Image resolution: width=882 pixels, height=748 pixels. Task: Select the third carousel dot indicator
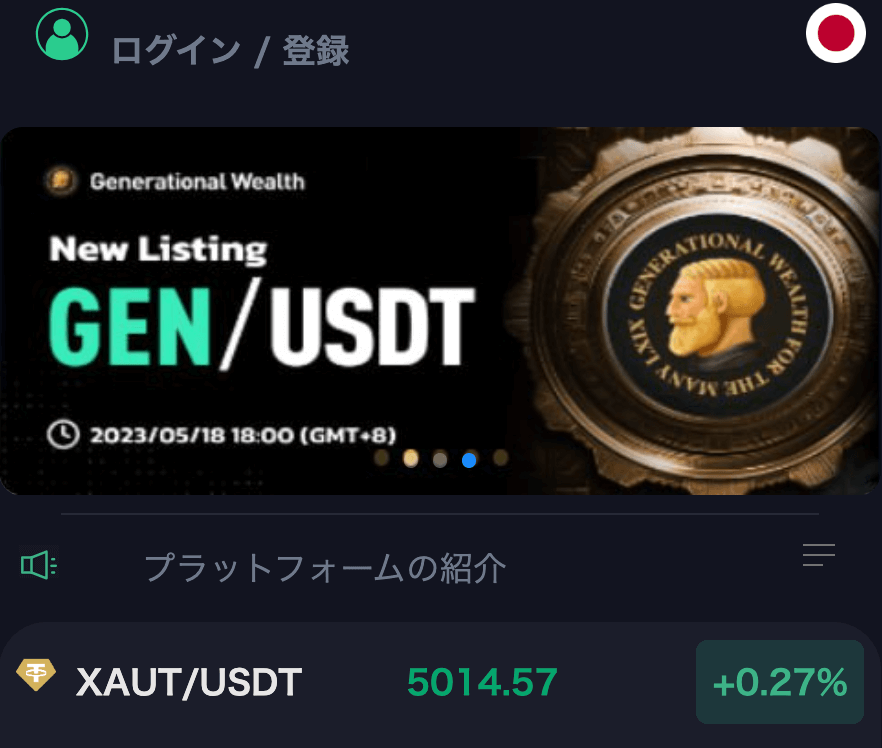pos(440,459)
